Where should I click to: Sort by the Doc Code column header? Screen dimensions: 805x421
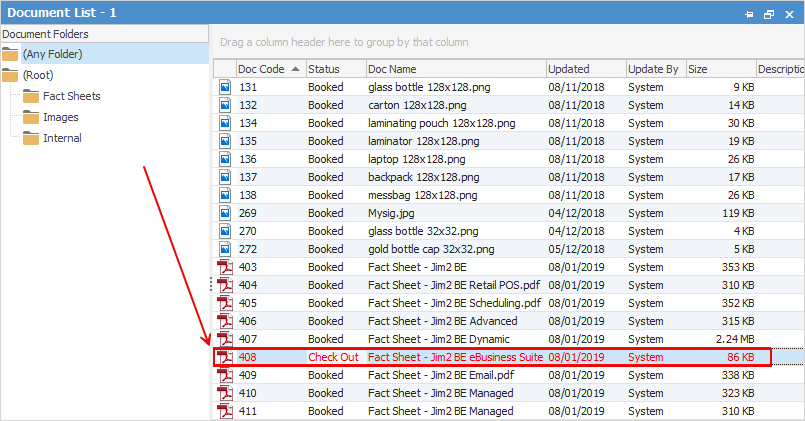(271, 69)
